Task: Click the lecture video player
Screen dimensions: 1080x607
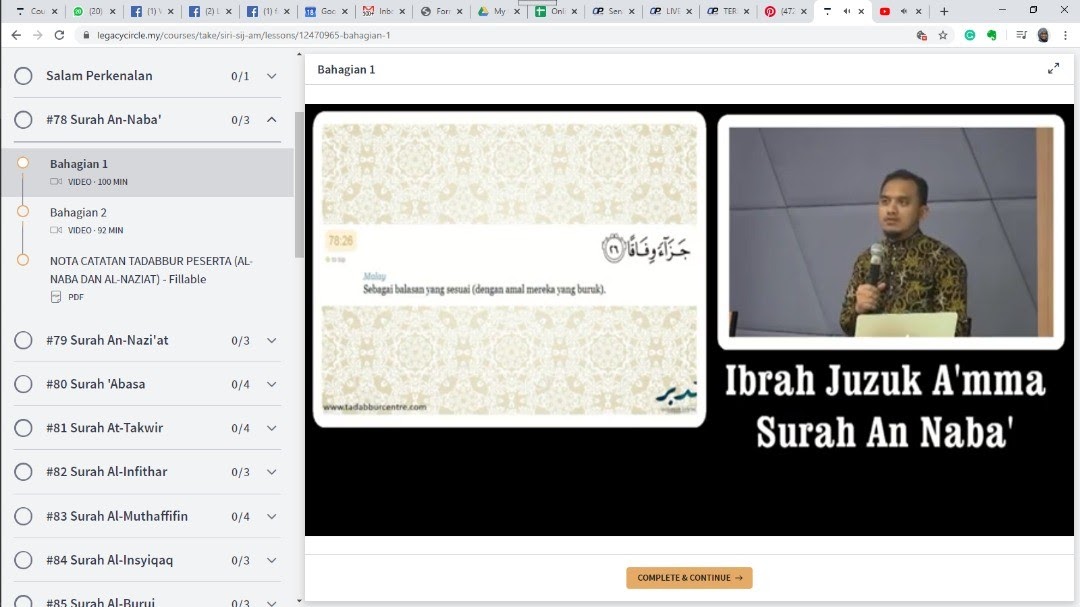Action: [x=689, y=320]
